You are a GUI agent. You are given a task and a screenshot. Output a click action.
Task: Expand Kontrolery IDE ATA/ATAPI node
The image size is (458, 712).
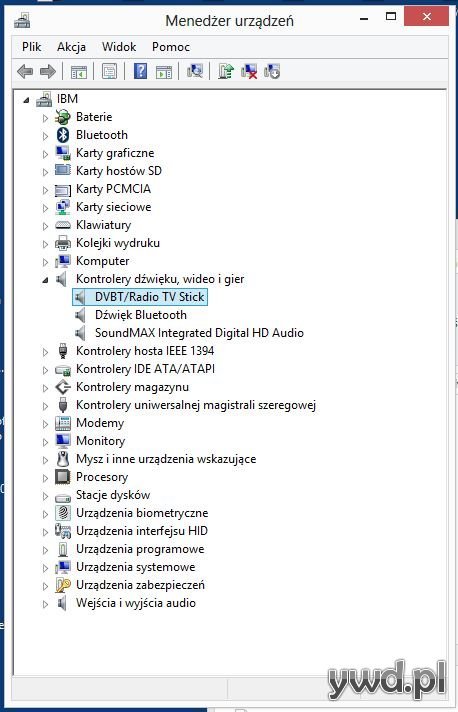[x=45, y=370]
